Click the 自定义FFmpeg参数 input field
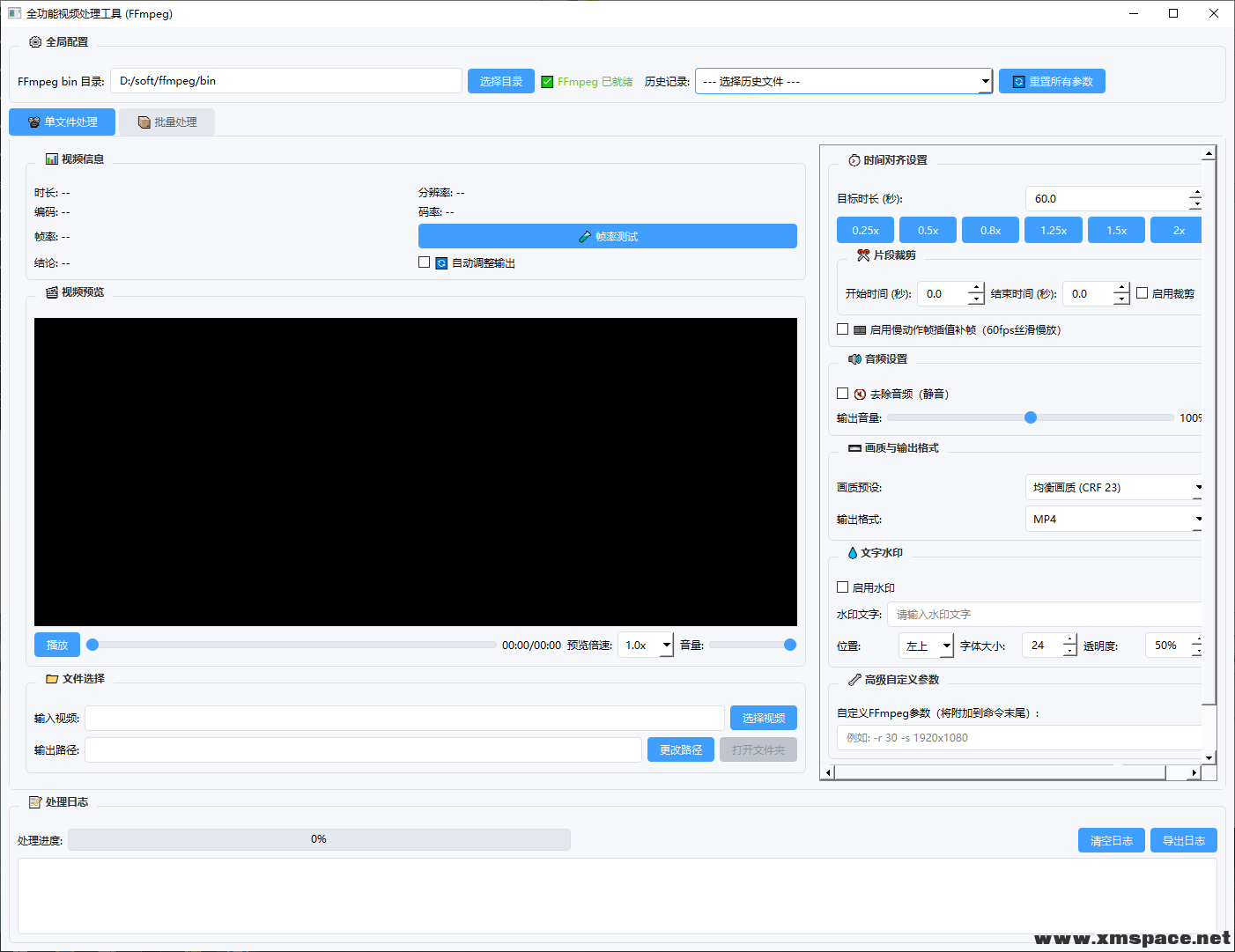Screen dimensions: 1235x952 point(1020,737)
